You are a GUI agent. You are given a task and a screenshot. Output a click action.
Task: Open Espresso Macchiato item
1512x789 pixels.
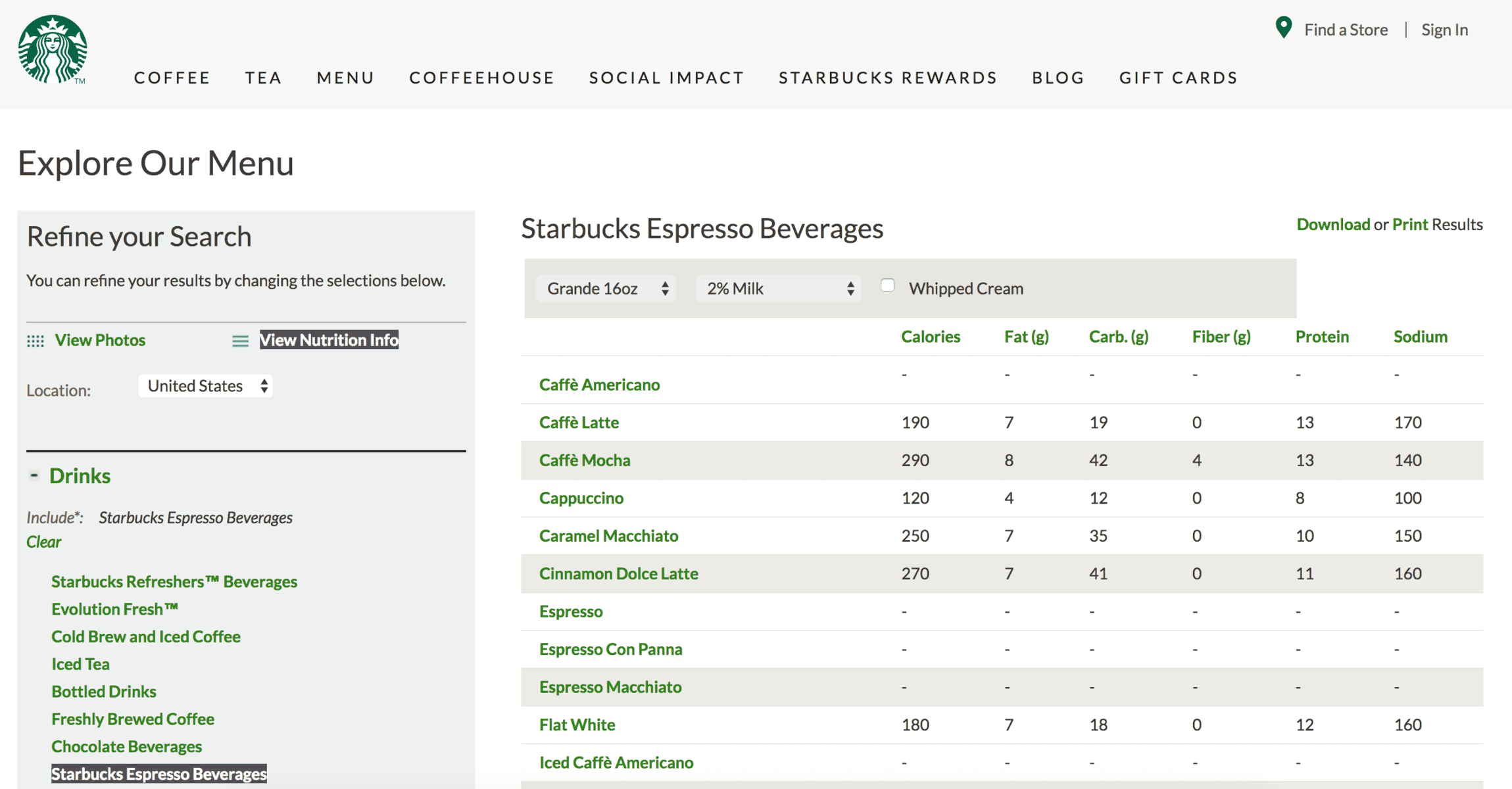(x=610, y=687)
